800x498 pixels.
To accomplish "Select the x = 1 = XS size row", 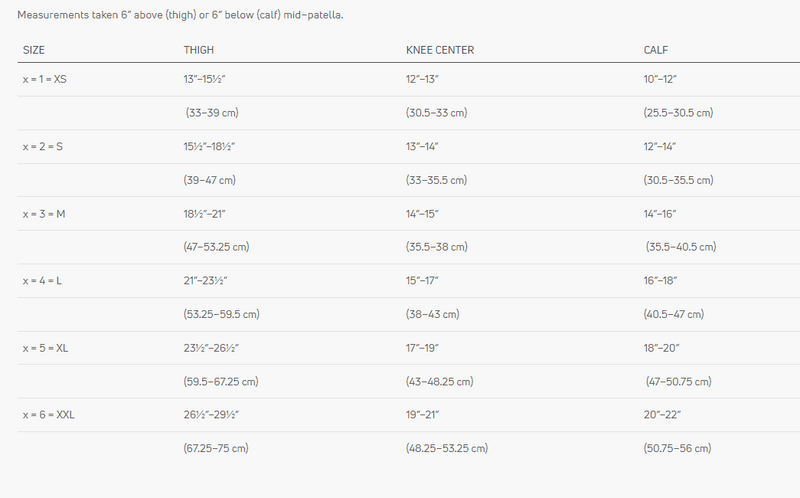I will coord(409,79).
